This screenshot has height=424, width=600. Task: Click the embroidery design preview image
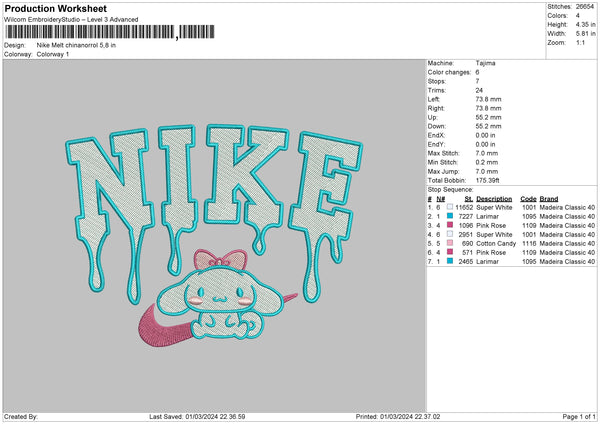point(214,236)
